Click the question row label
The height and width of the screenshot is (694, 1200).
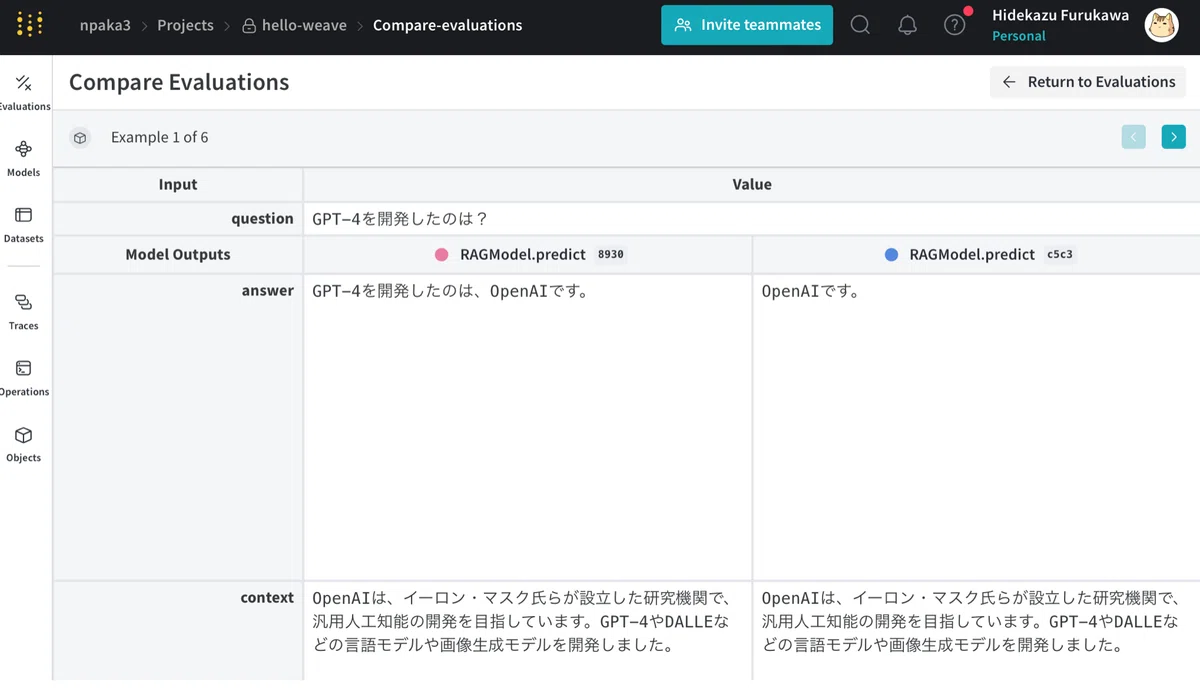(262, 219)
